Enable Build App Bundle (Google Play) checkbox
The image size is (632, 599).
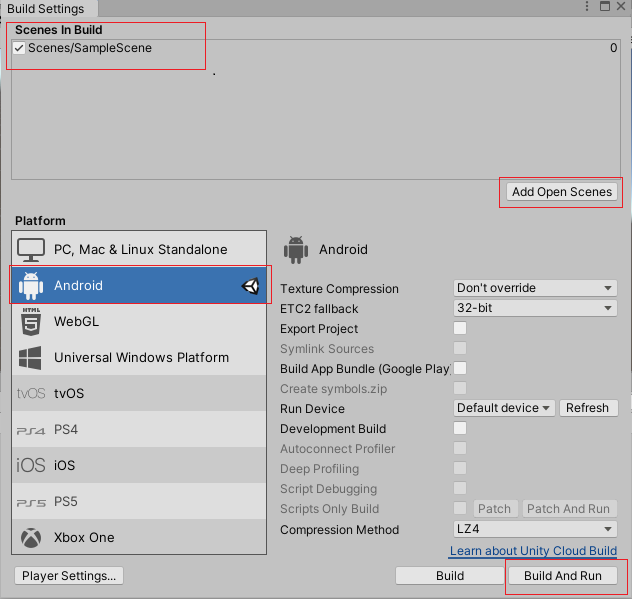pyautogui.click(x=460, y=368)
